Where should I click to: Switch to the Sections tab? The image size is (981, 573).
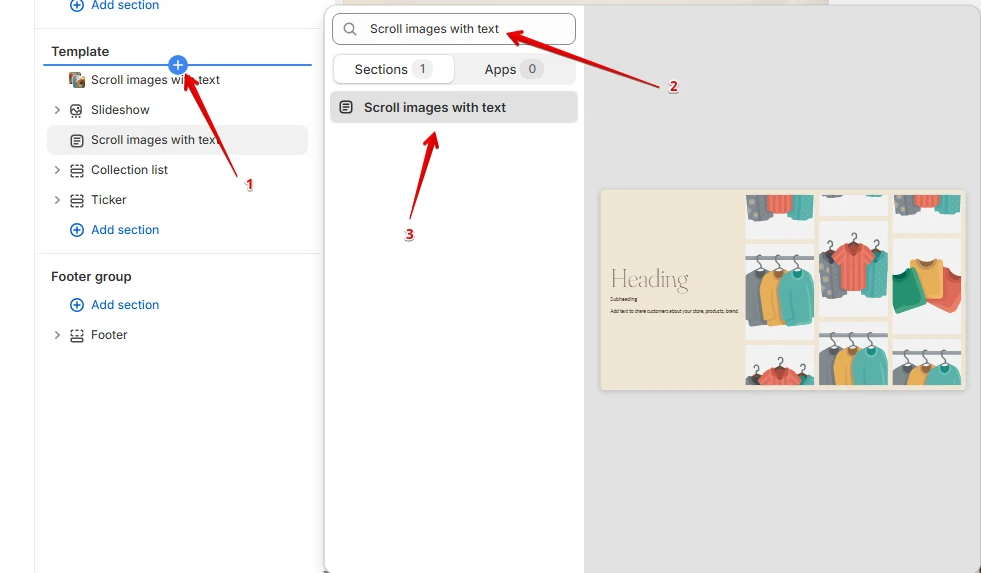click(x=394, y=69)
